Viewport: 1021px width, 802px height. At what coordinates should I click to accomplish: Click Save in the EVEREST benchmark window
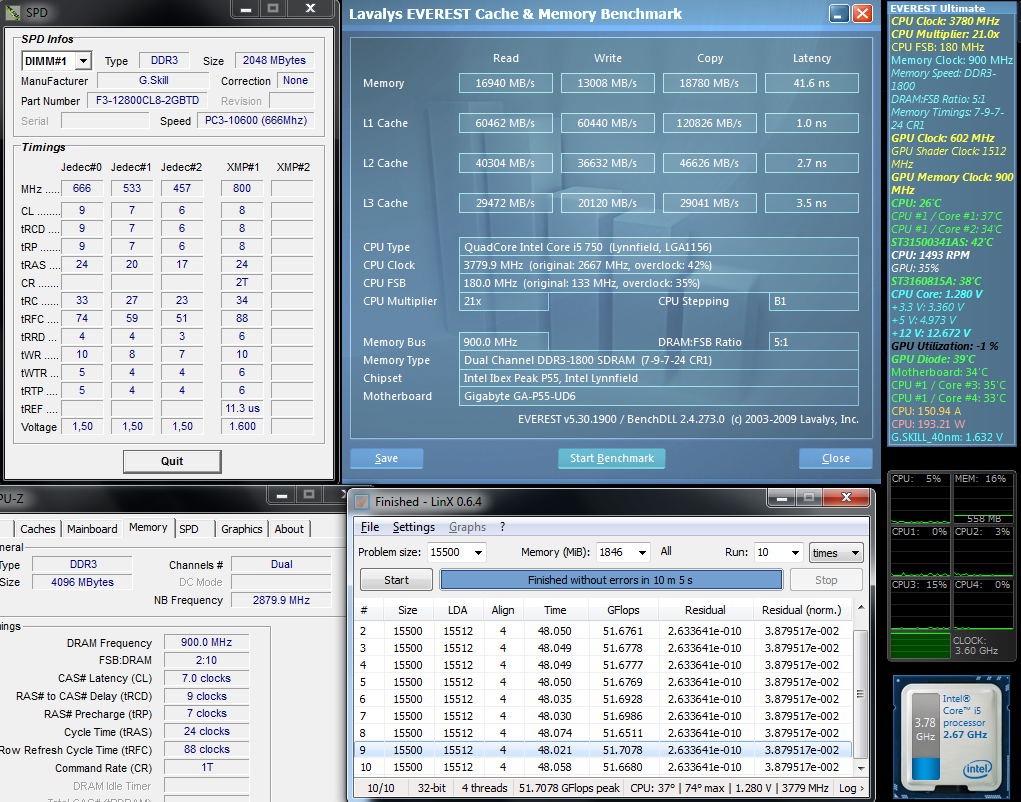[x=386, y=458]
